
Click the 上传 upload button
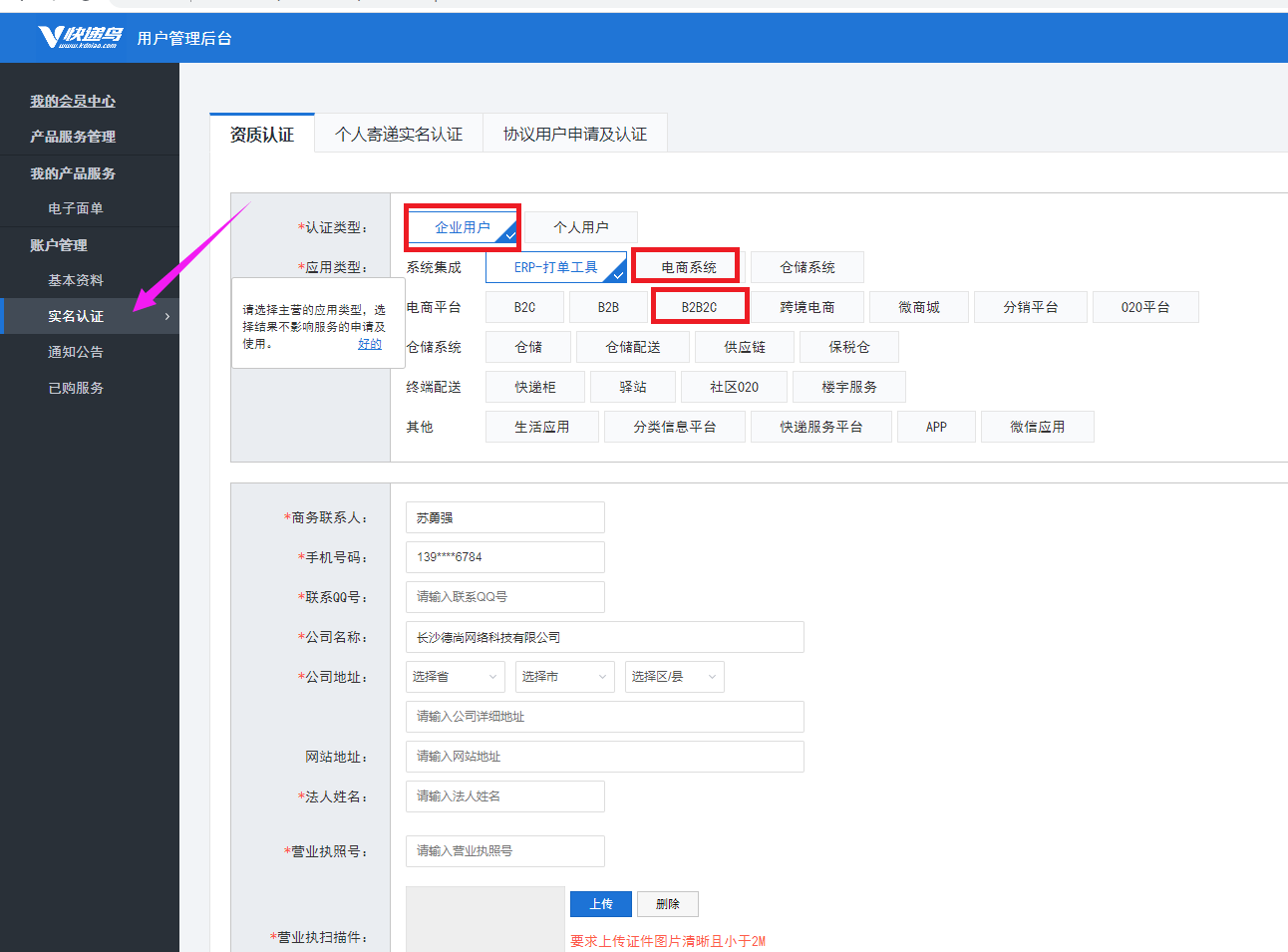[x=601, y=904]
